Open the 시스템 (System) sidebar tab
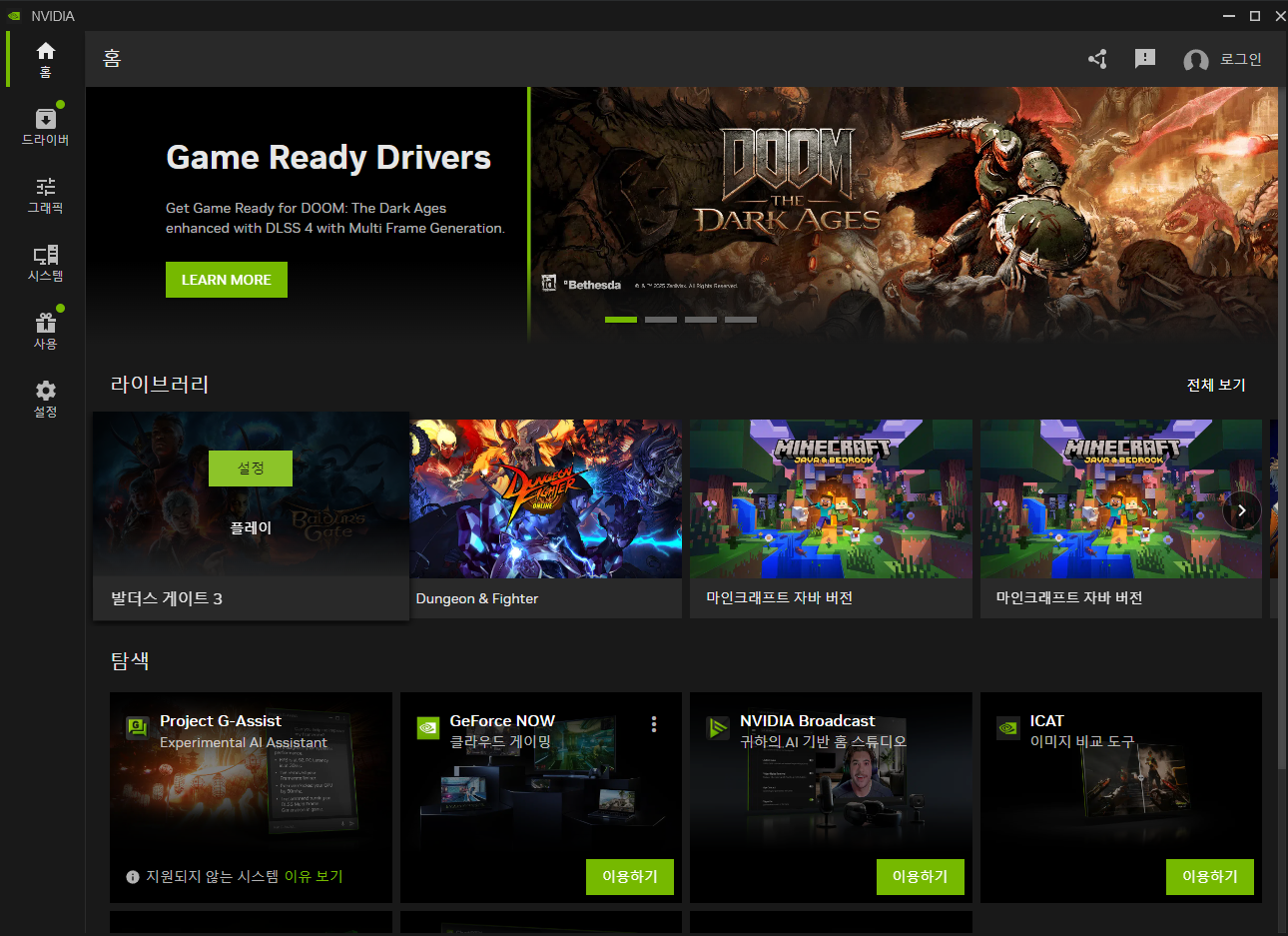The width and height of the screenshot is (1288, 936). click(x=45, y=263)
